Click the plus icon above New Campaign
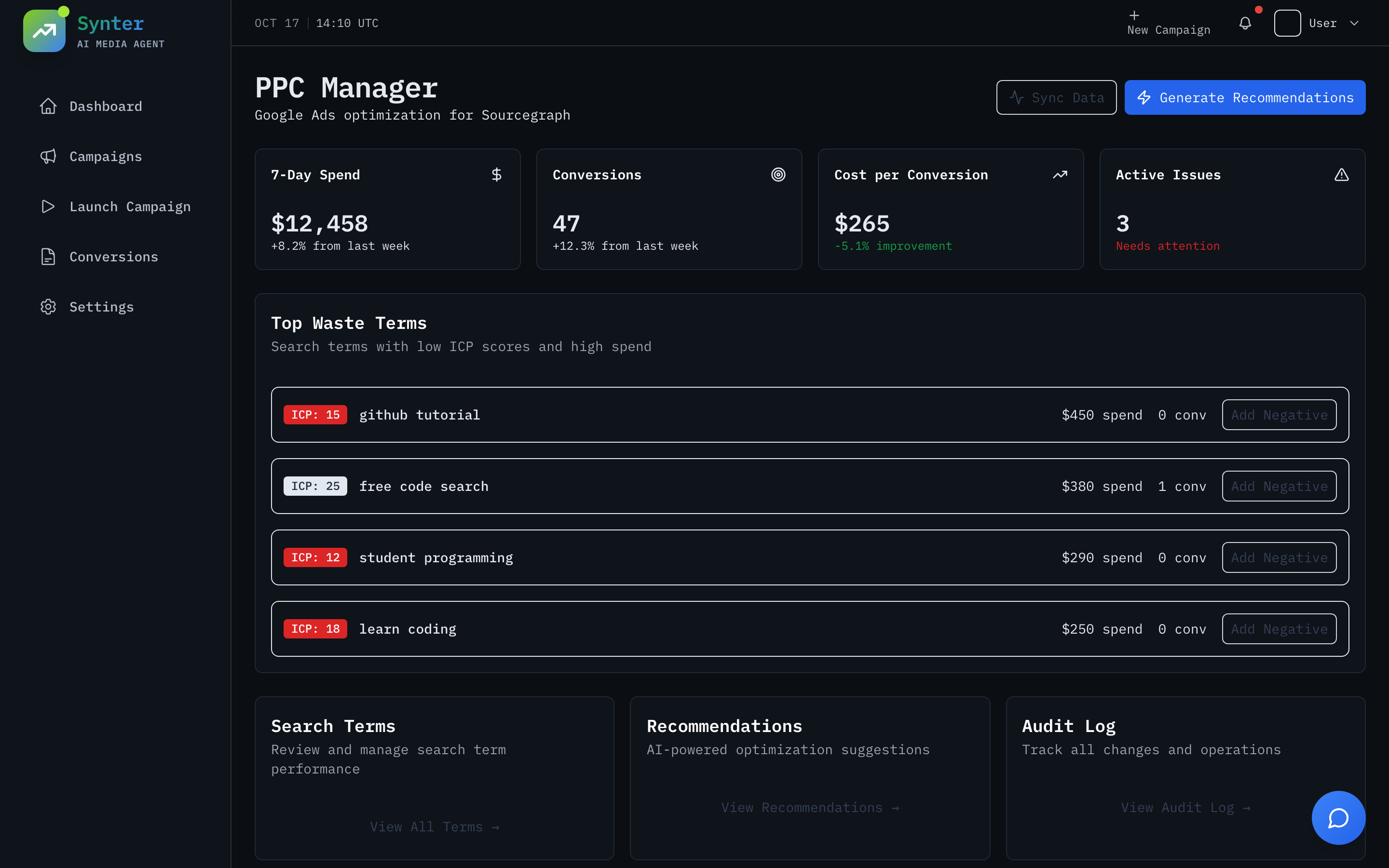 1134,15
